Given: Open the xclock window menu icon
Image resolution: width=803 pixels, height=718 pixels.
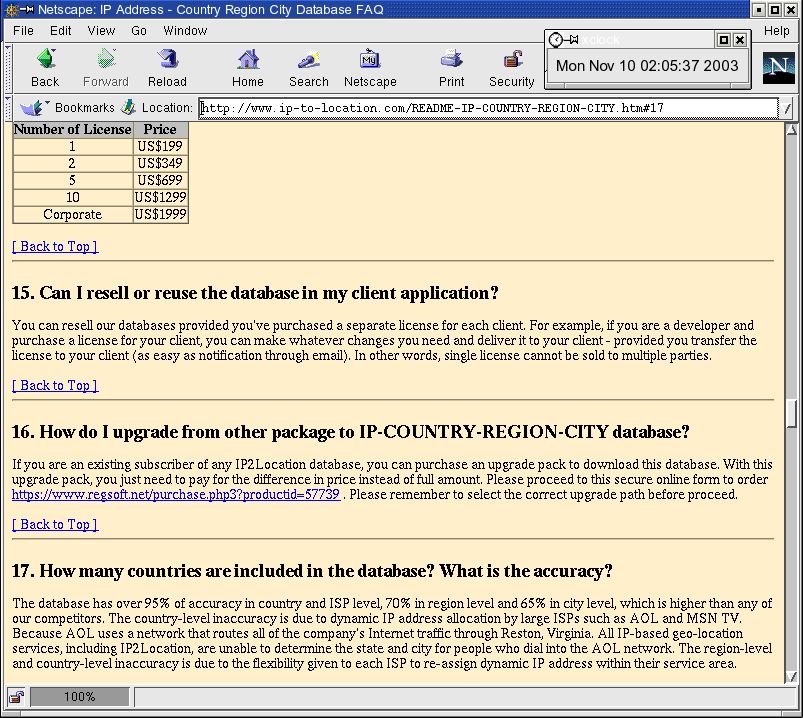Looking at the screenshot, I should point(556,39).
